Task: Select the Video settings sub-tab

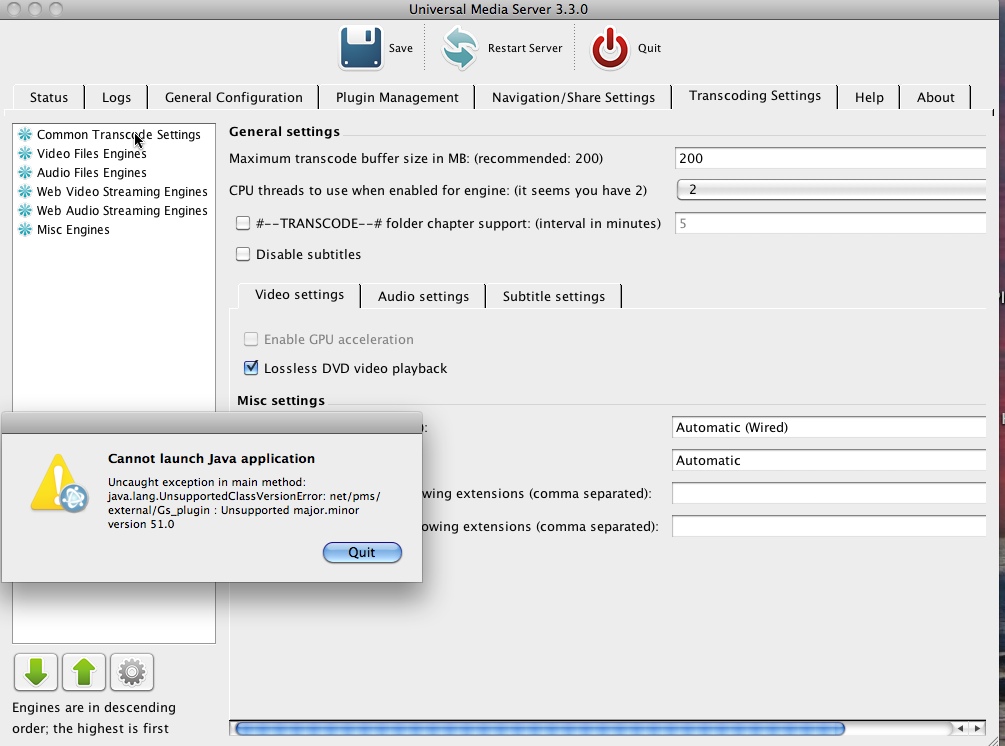Action: point(299,295)
